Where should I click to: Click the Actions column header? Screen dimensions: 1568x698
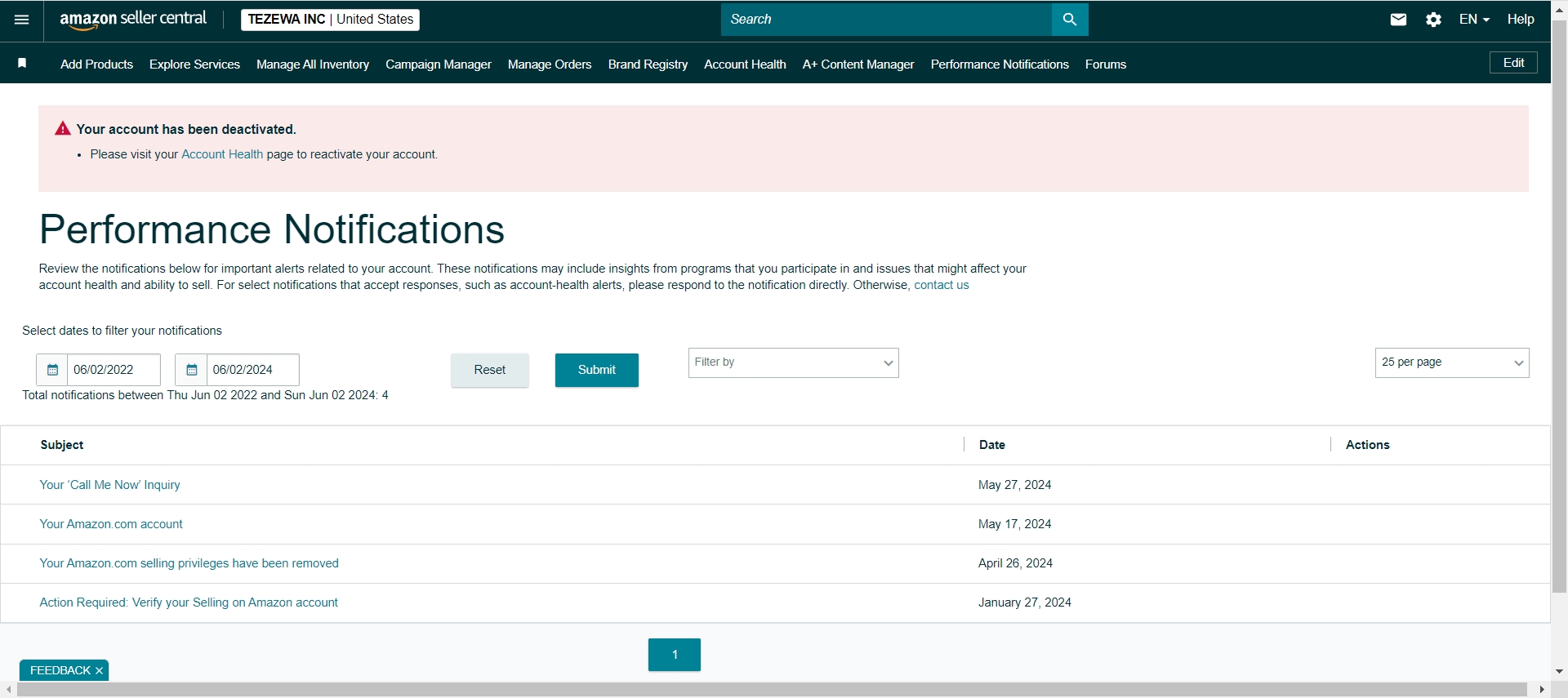[1368, 445]
